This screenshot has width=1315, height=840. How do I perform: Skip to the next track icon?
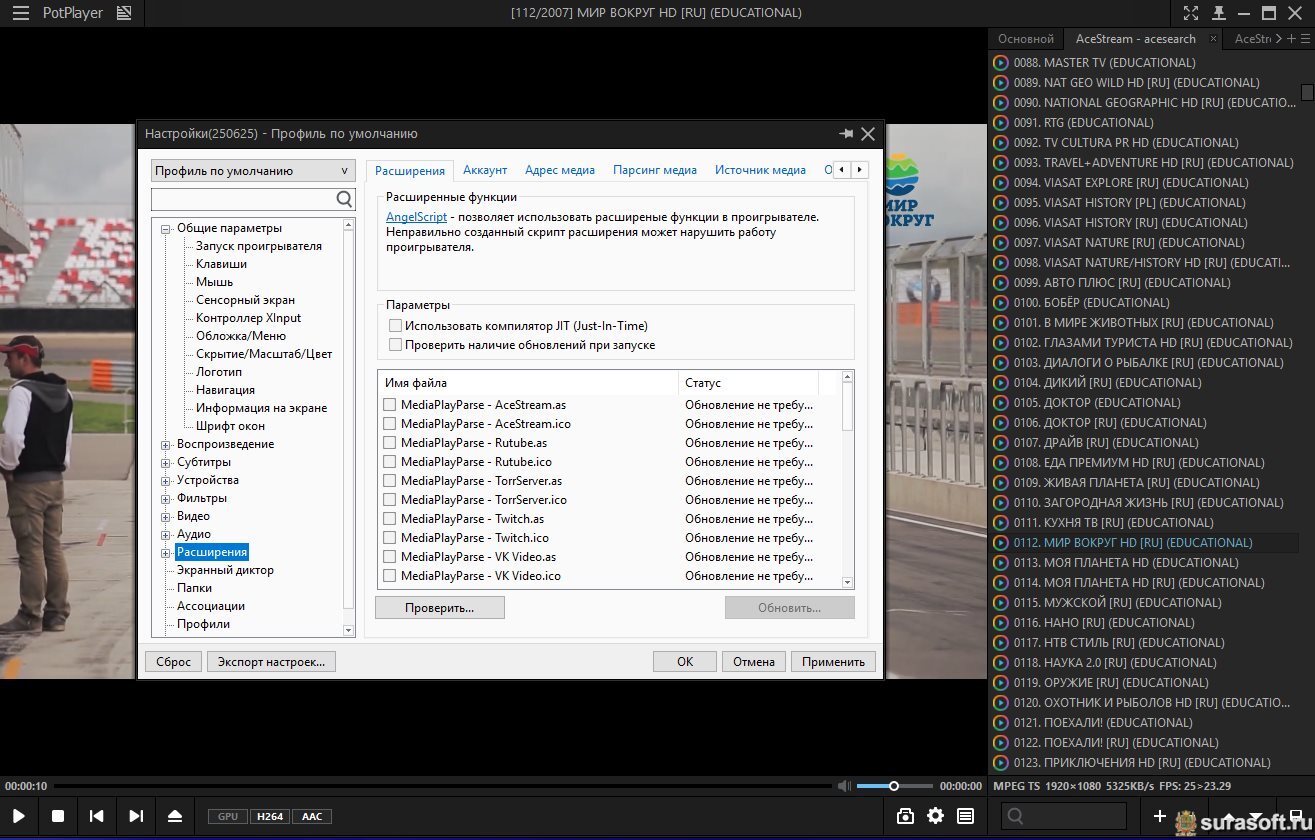point(136,816)
